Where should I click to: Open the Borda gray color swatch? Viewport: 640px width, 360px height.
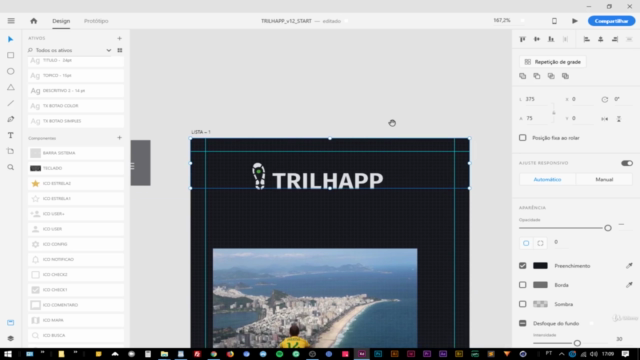pyautogui.click(x=540, y=285)
